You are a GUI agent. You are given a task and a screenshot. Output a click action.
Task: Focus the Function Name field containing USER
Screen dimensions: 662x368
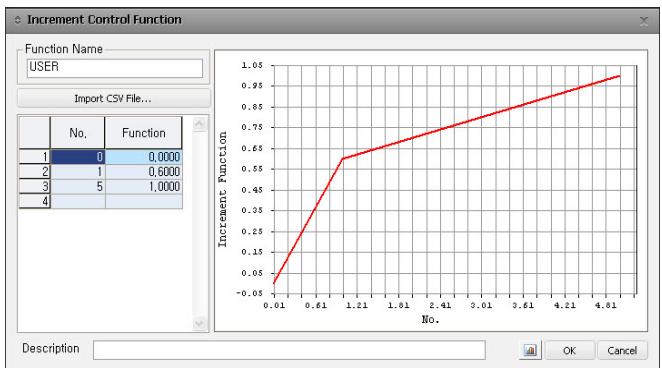coord(115,68)
